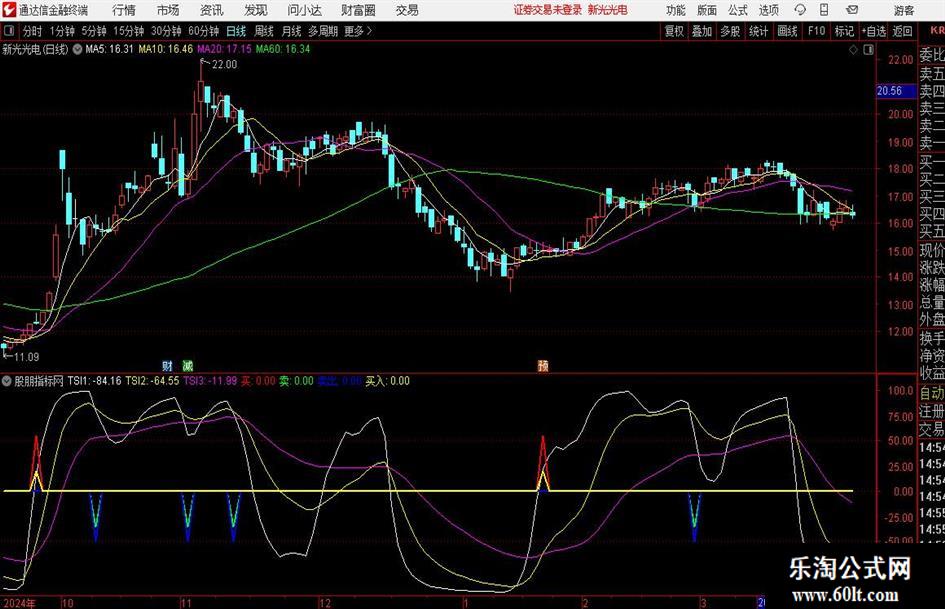Switch to the 30分钟 period tab
Viewport: 945px width, 609px height.
point(166,31)
